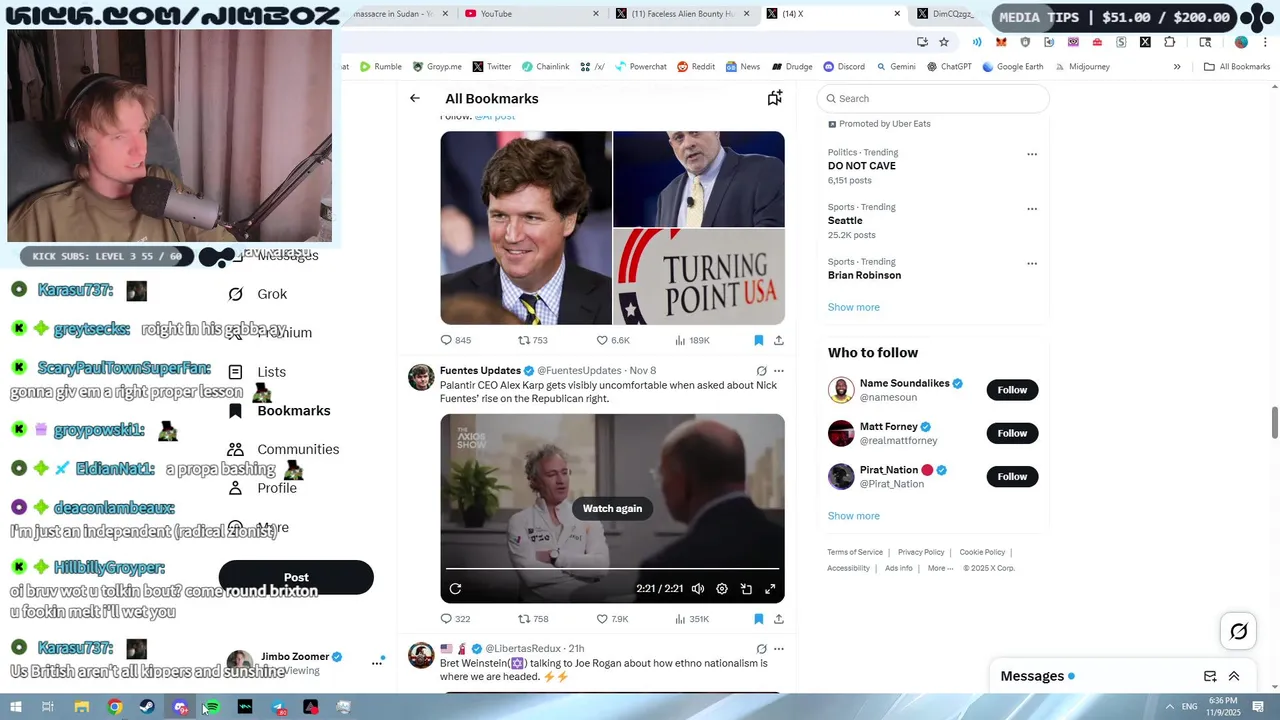The height and width of the screenshot is (720, 1280).
Task: Open more menu on Fuentes Updates post
Action: tap(778, 371)
